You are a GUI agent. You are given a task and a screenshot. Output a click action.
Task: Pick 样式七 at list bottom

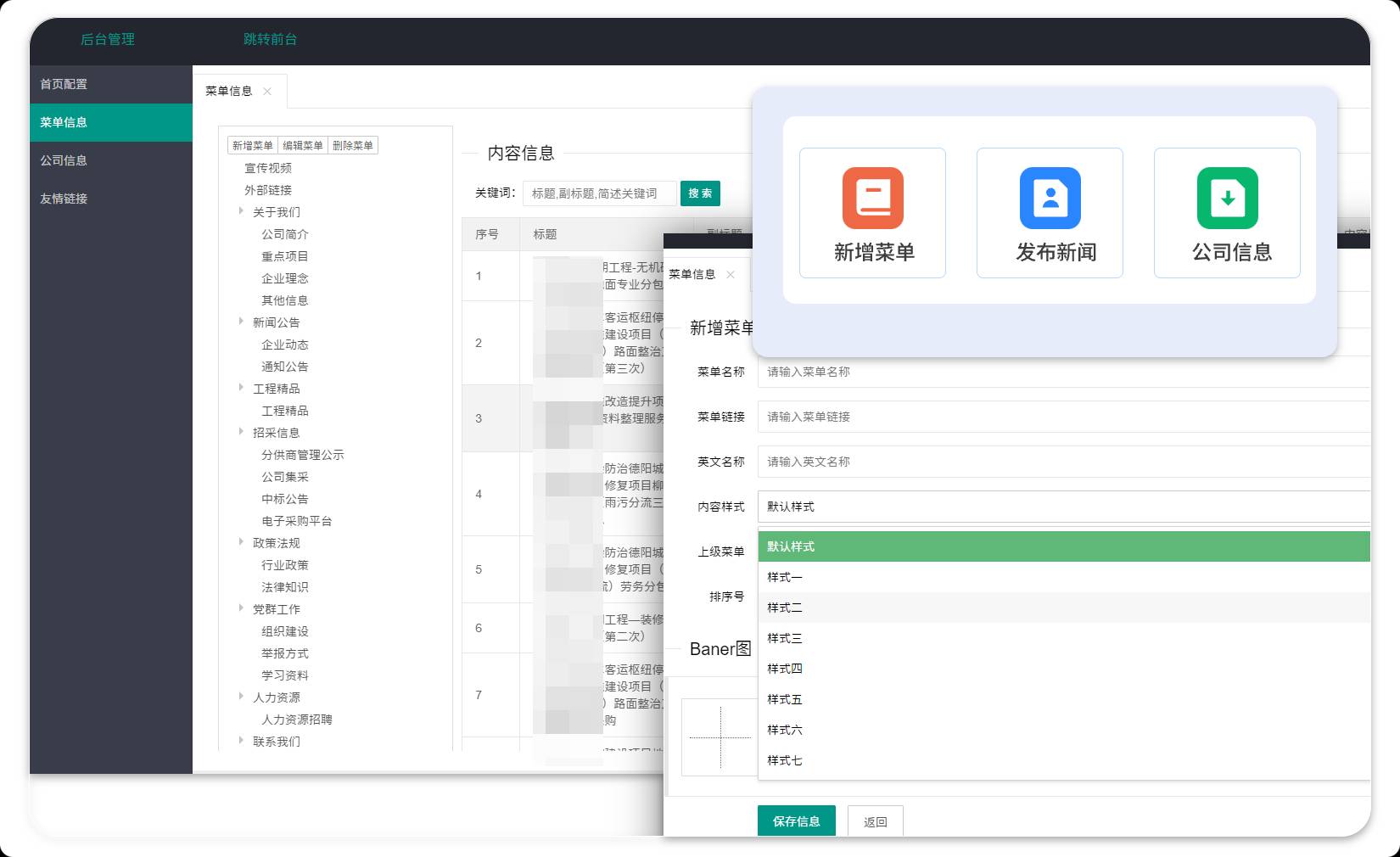(x=1064, y=760)
